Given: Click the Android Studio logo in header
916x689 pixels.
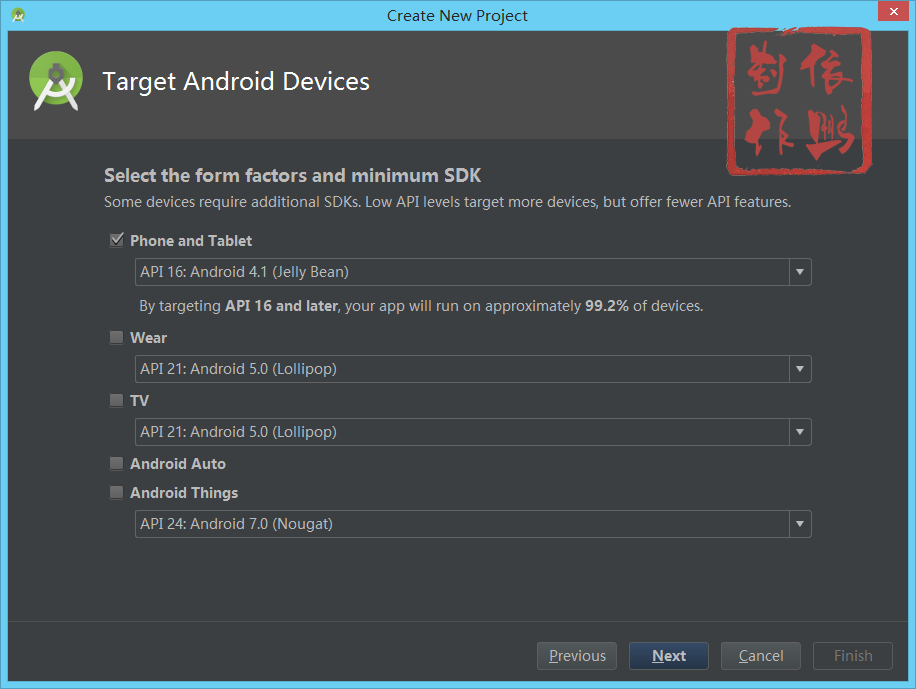Looking at the screenshot, I should (55, 81).
